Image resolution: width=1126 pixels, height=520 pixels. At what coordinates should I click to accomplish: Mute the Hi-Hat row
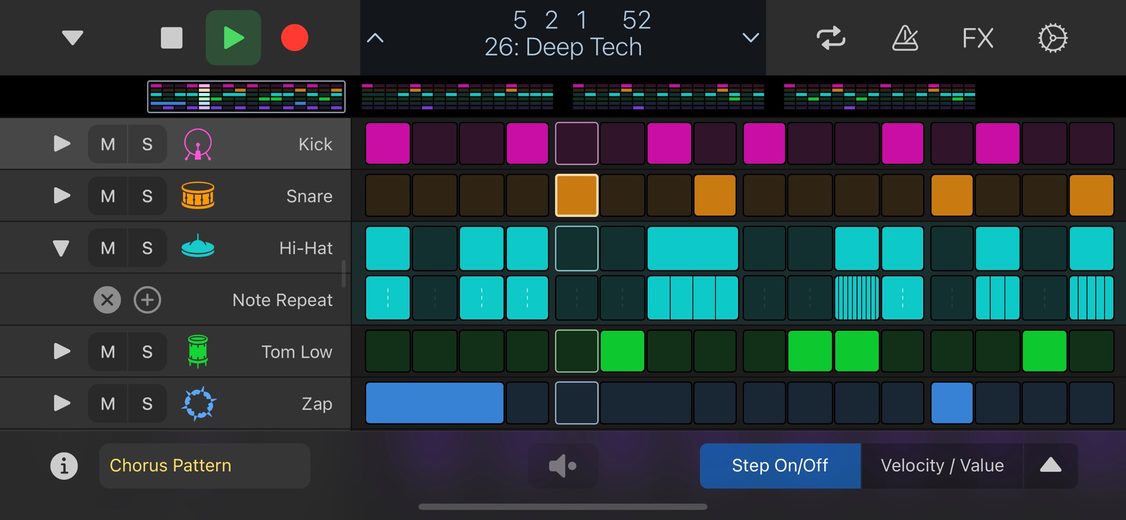pos(108,248)
